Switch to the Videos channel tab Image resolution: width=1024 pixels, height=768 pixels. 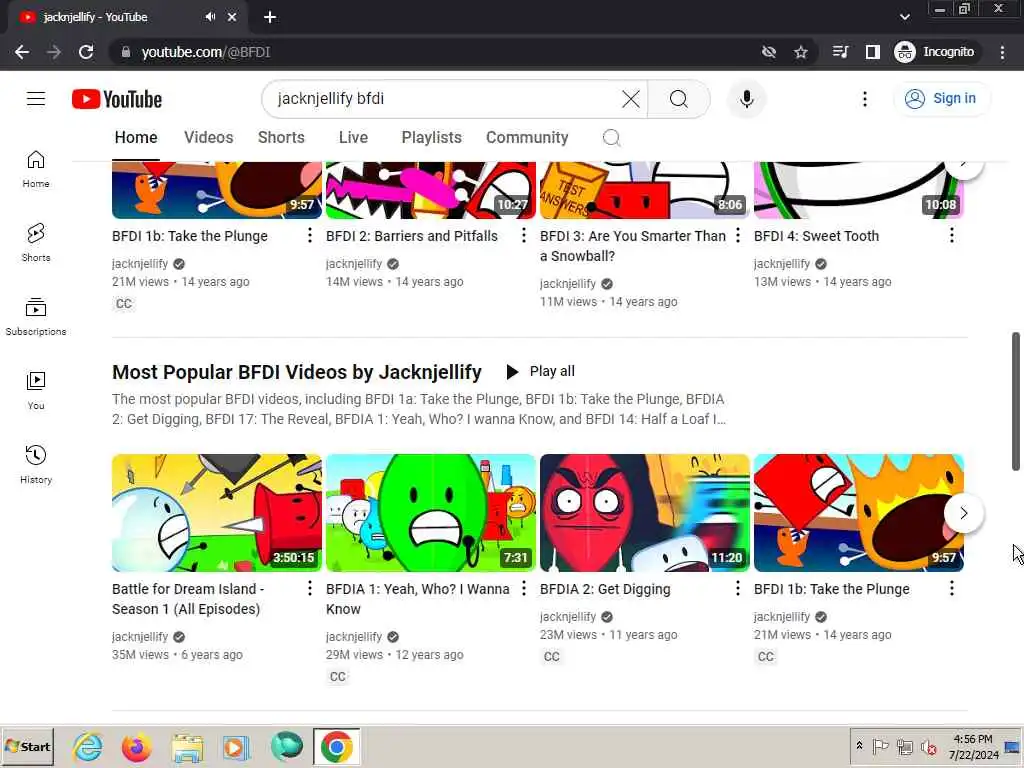tap(208, 138)
